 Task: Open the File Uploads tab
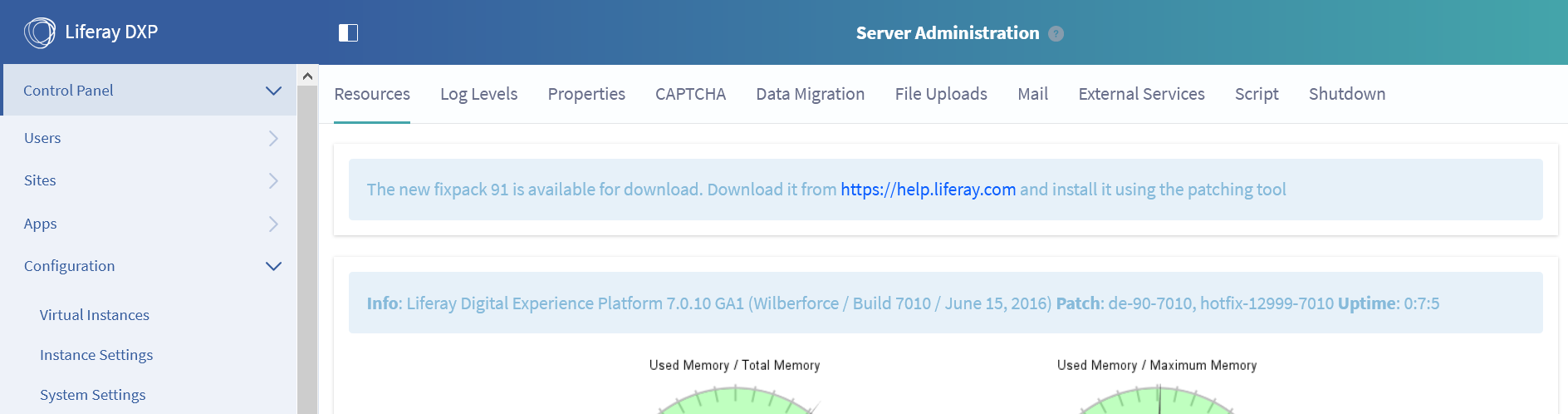[941, 94]
